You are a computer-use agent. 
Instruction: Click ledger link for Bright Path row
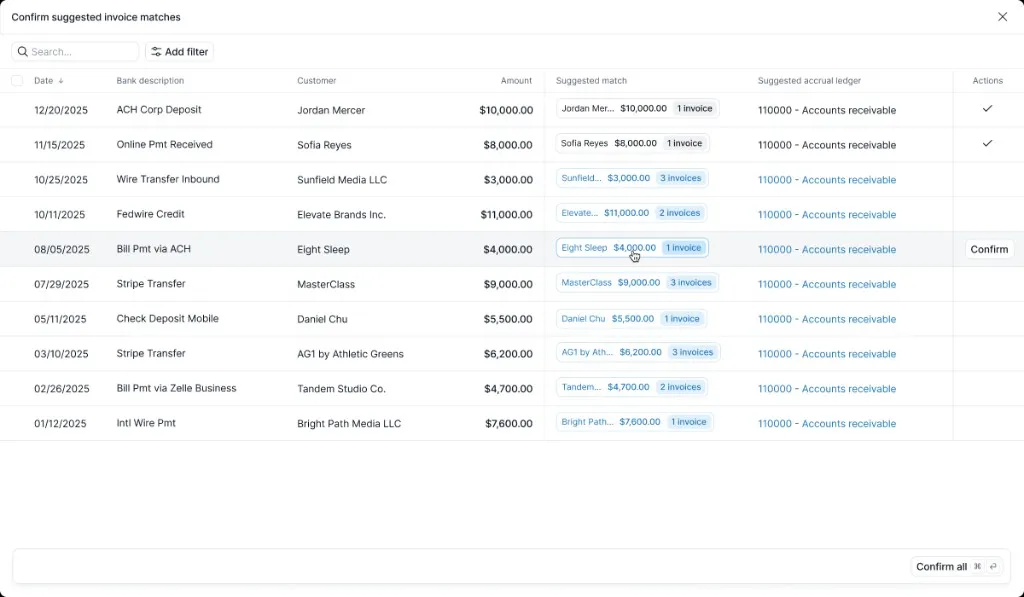click(827, 423)
